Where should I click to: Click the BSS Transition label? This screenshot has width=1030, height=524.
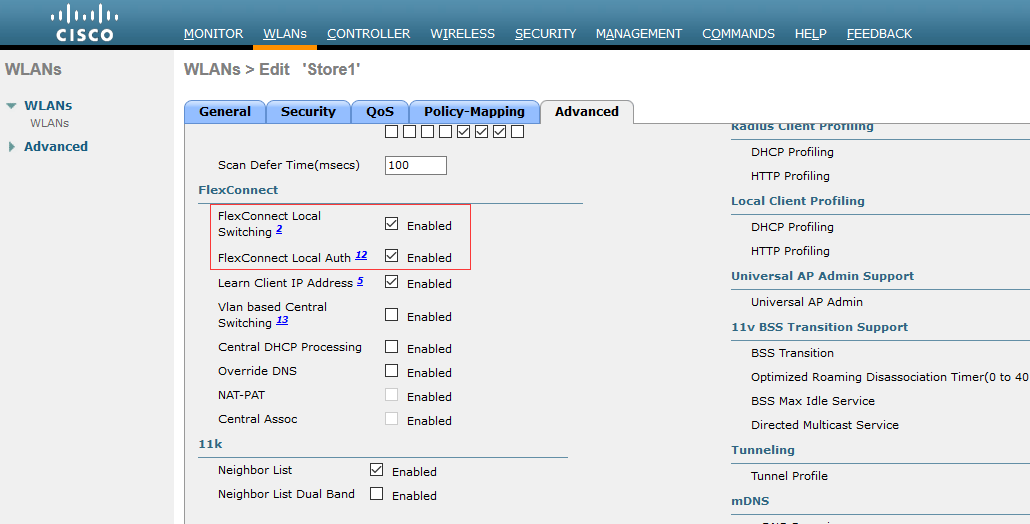point(792,353)
